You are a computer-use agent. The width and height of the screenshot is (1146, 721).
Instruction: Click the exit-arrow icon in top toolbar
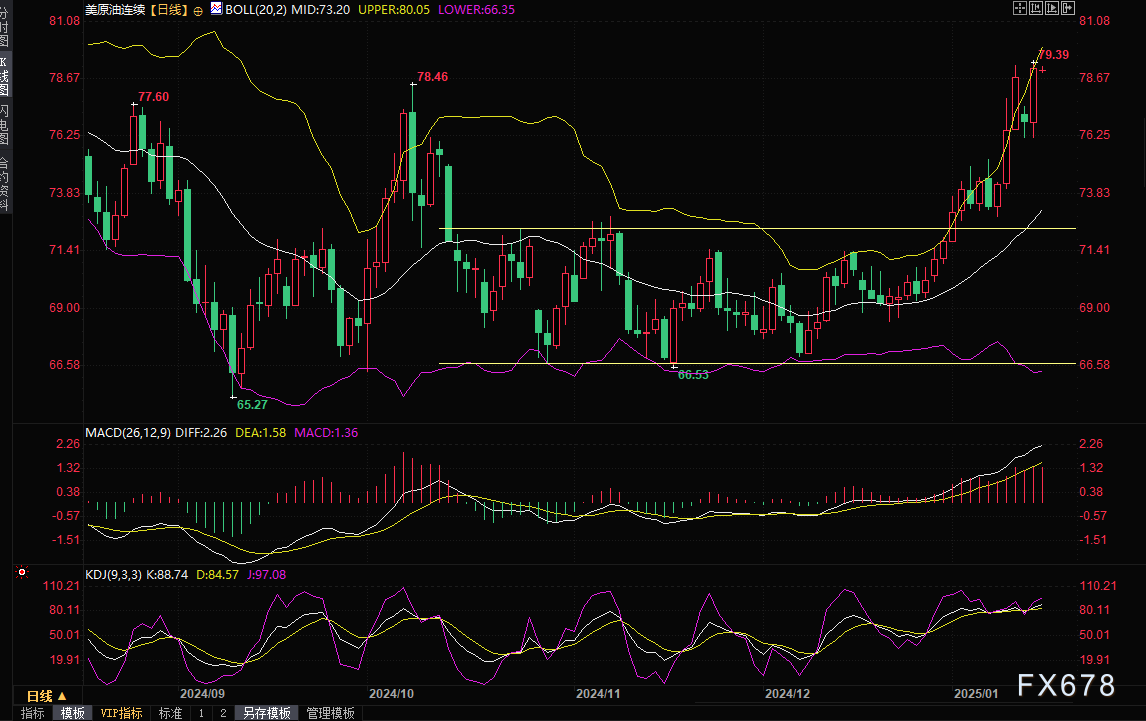click(1067, 8)
